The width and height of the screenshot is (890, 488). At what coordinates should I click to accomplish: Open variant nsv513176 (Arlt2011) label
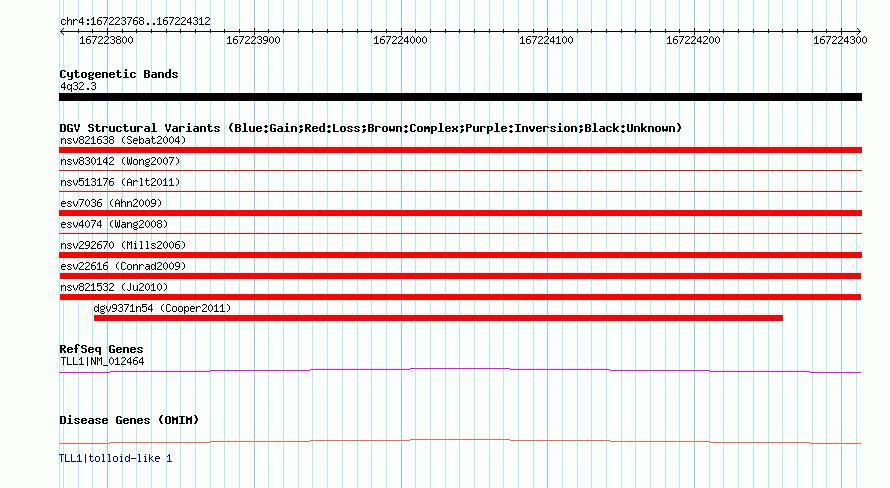[120, 182]
